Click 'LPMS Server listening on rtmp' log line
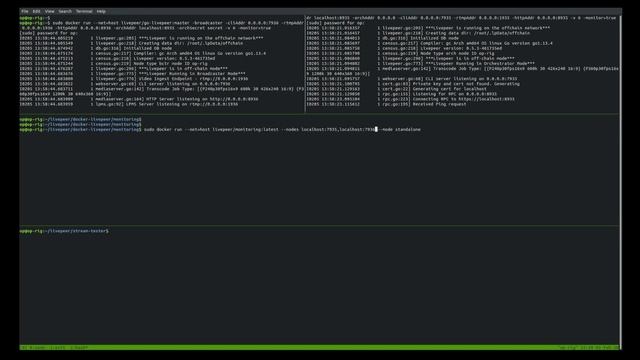 (x=129, y=104)
